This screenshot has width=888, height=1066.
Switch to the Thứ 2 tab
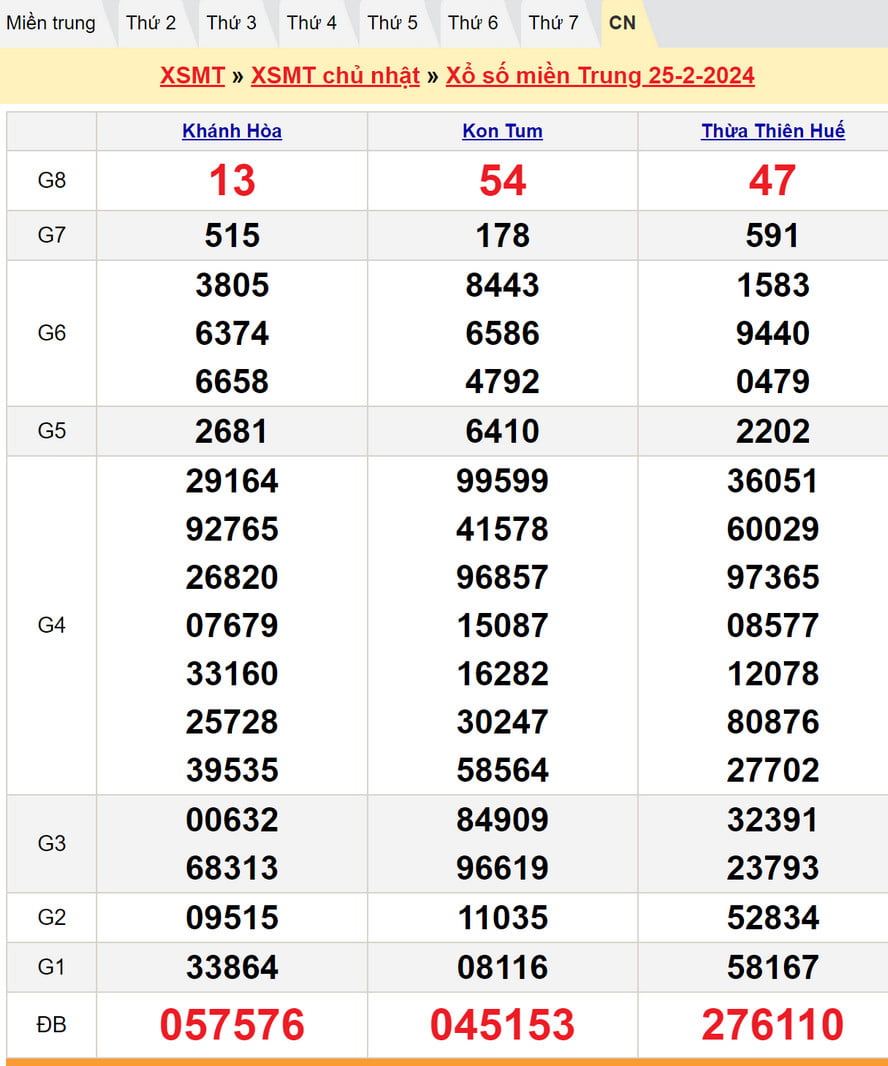[x=151, y=23]
